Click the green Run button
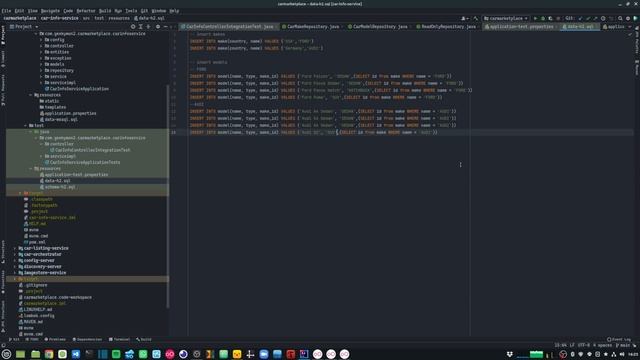 [535, 18]
